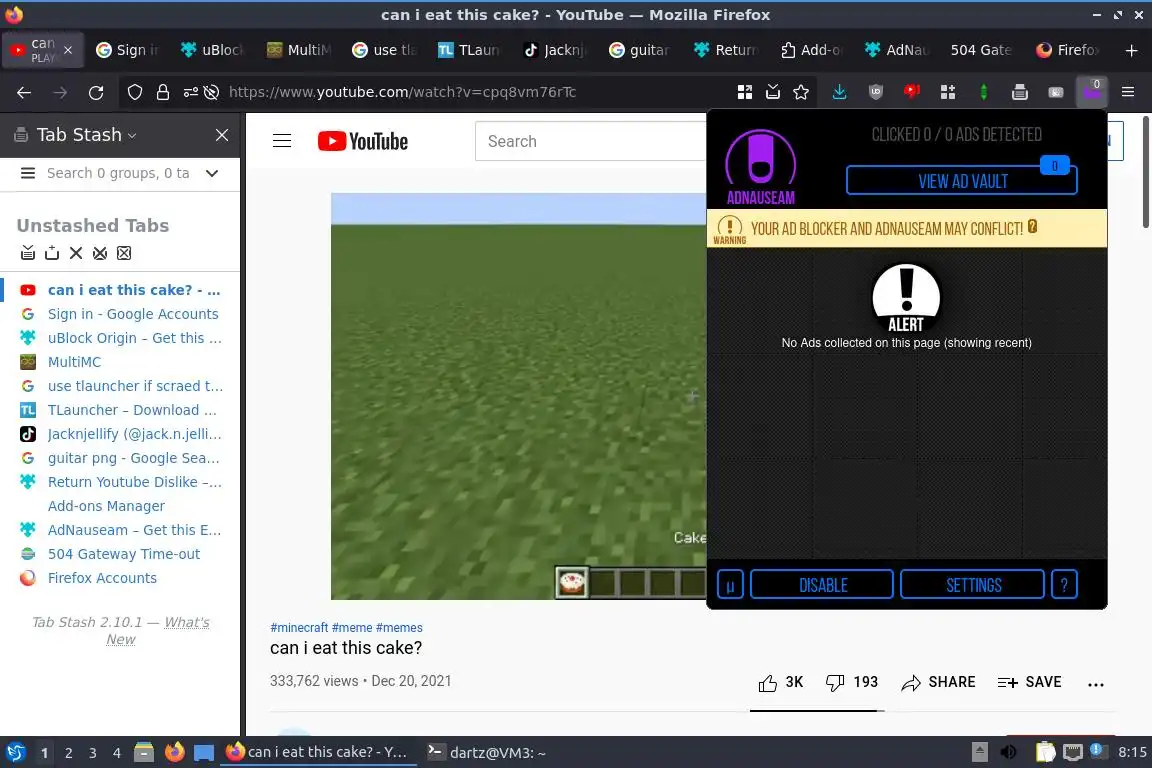
Task: Switch to the uBlock browser tab
Action: [212, 50]
